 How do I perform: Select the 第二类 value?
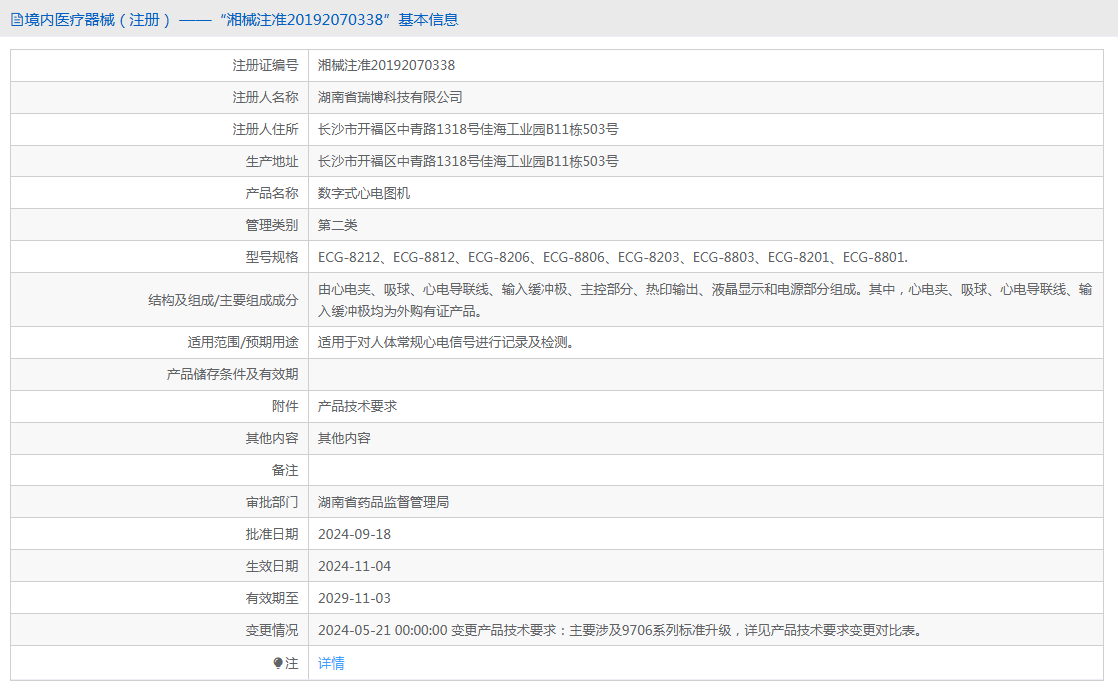[337, 226]
